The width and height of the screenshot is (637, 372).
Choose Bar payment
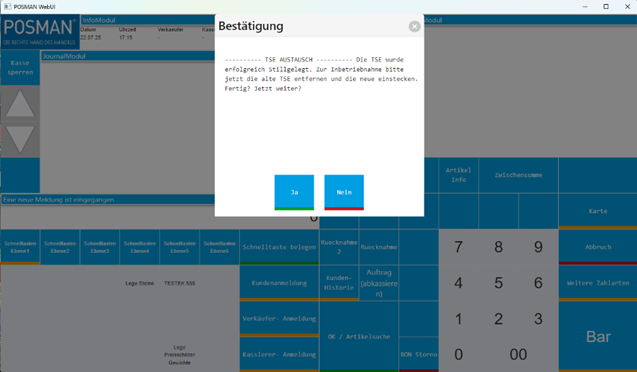[x=598, y=337]
